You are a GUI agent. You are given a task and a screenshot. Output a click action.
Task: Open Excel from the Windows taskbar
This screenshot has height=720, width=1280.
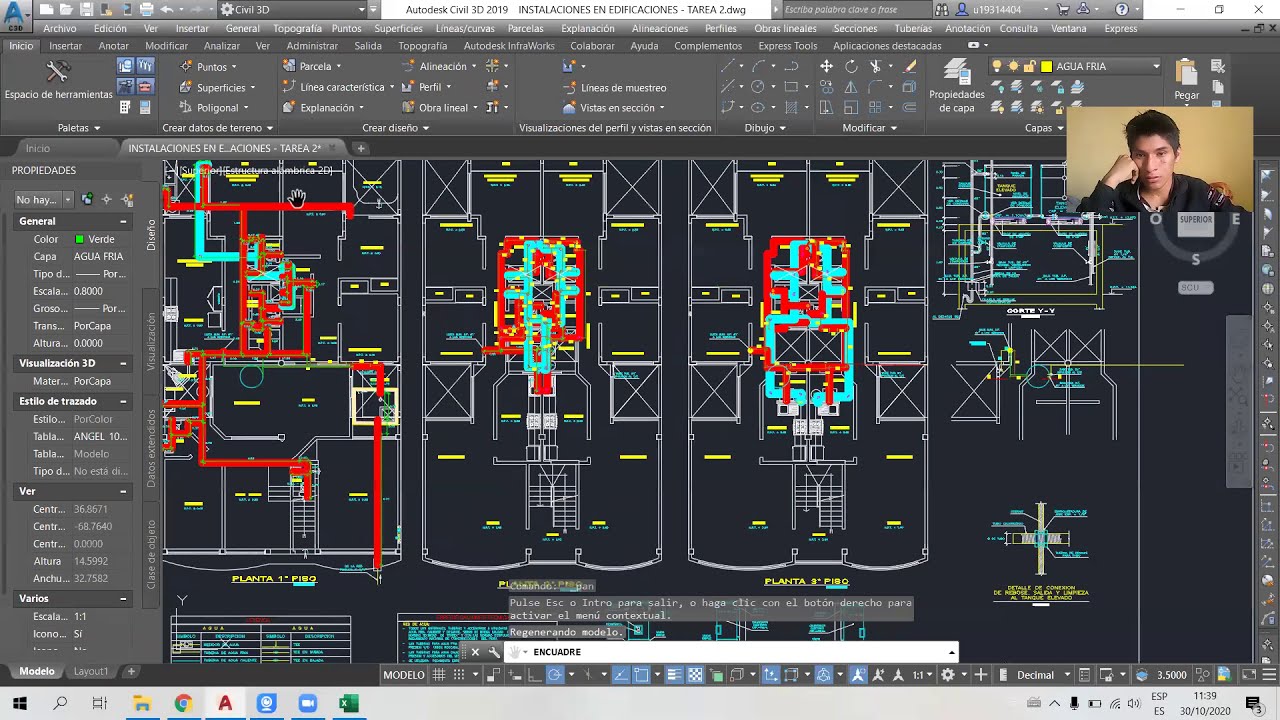[348, 703]
